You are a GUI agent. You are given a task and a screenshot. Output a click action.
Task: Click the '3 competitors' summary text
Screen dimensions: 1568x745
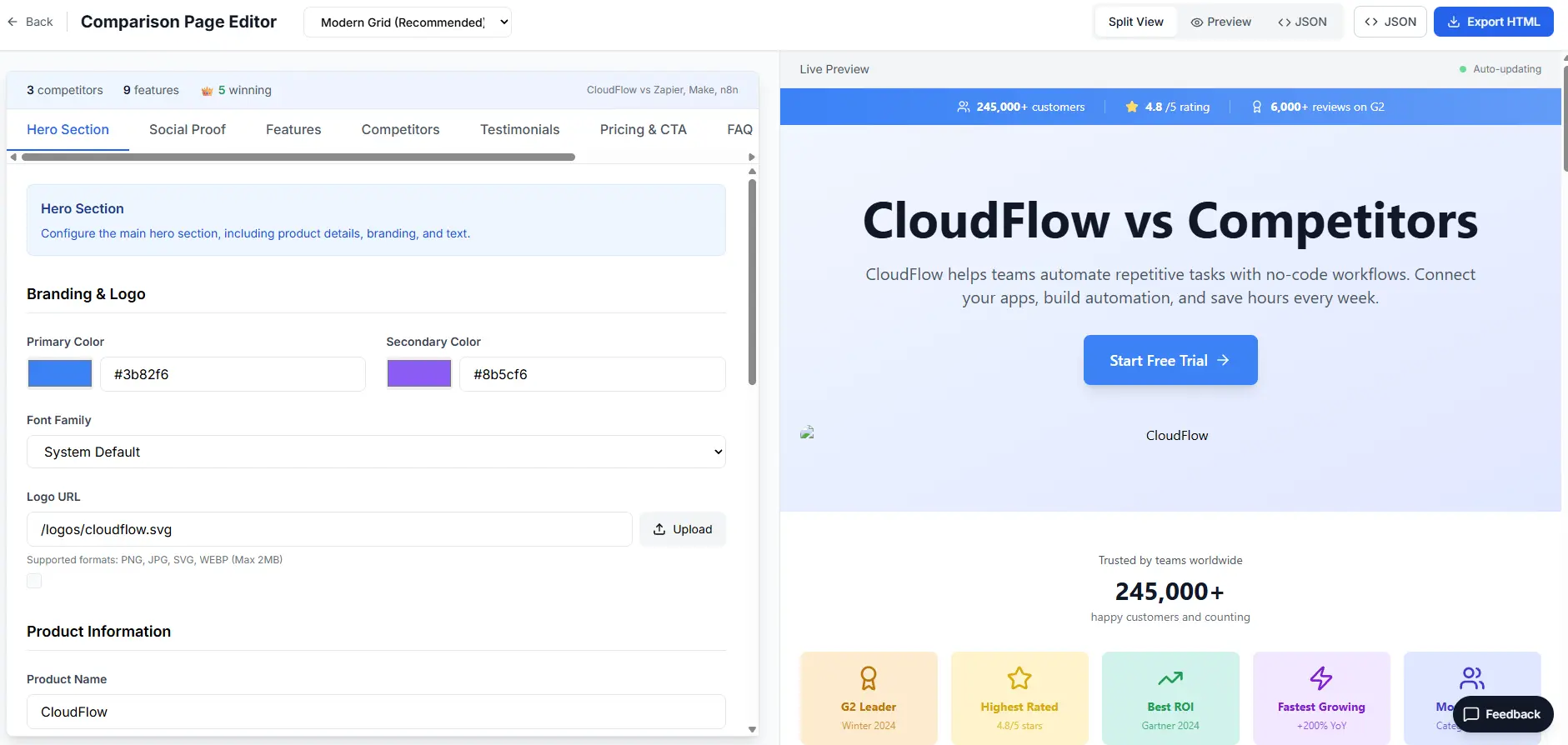(65, 90)
